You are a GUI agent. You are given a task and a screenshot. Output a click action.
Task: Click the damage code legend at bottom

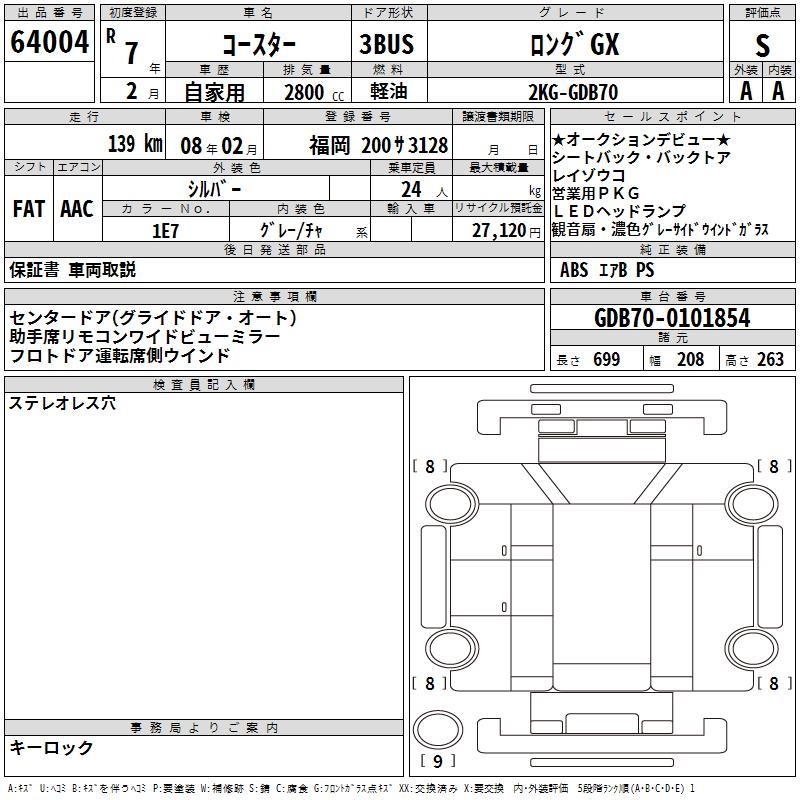click(352, 788)
